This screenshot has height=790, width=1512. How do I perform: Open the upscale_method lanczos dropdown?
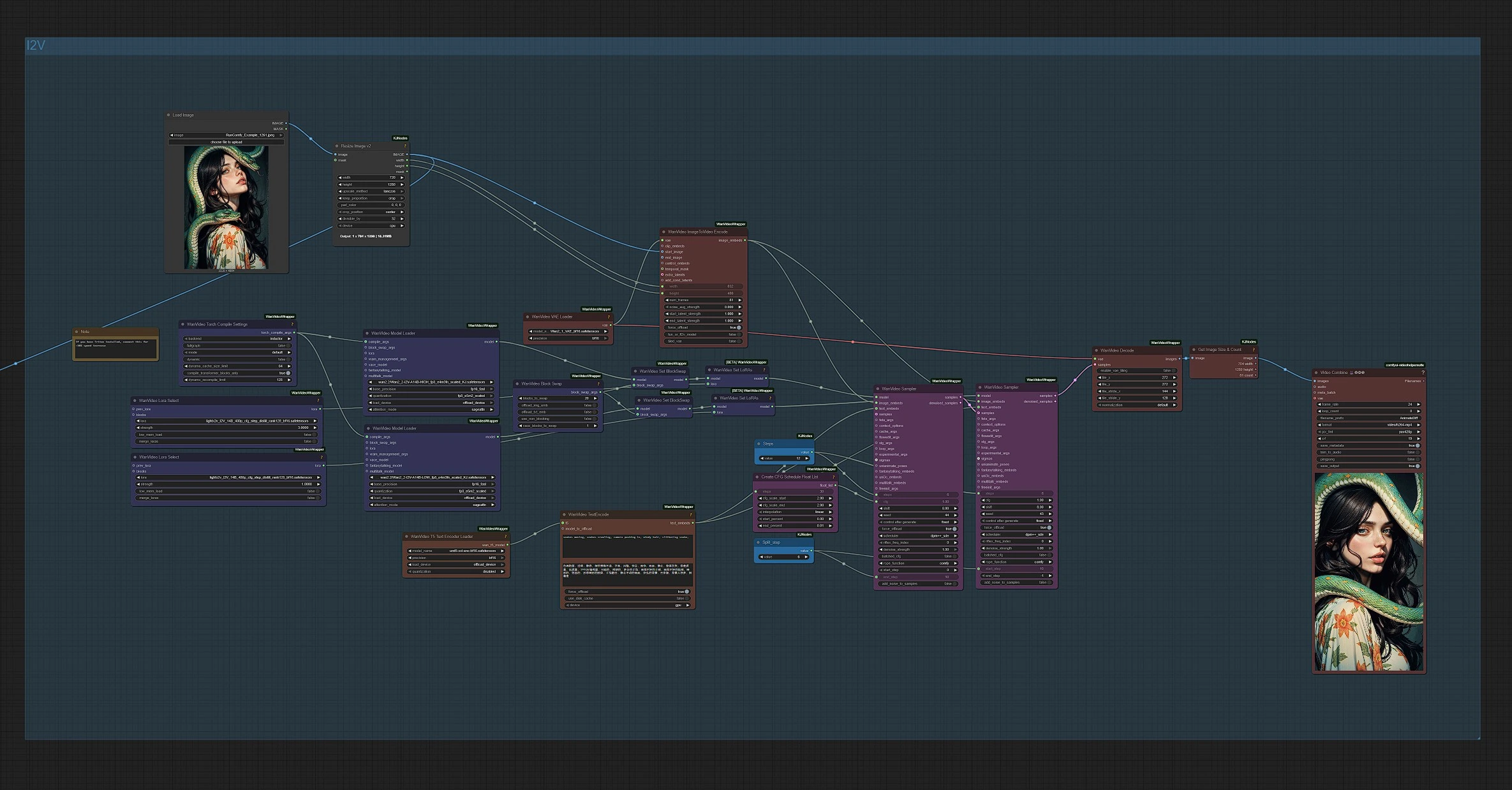[371, 191]
